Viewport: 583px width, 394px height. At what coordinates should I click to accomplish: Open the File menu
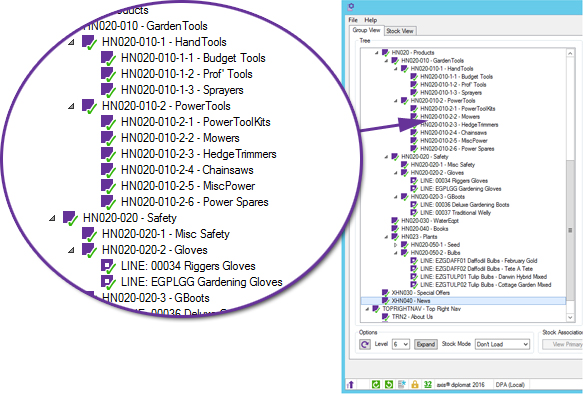(x=353, y=20)
